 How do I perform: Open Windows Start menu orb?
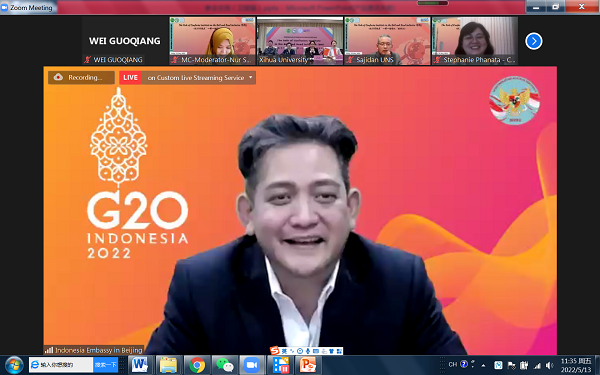click(14, 365)
